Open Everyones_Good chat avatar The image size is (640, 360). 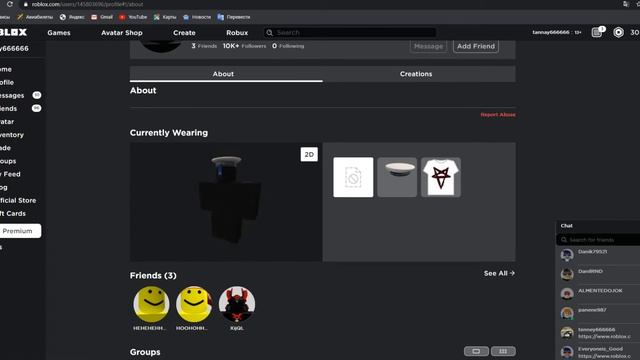pyautogui.click(x=567, y=352)
